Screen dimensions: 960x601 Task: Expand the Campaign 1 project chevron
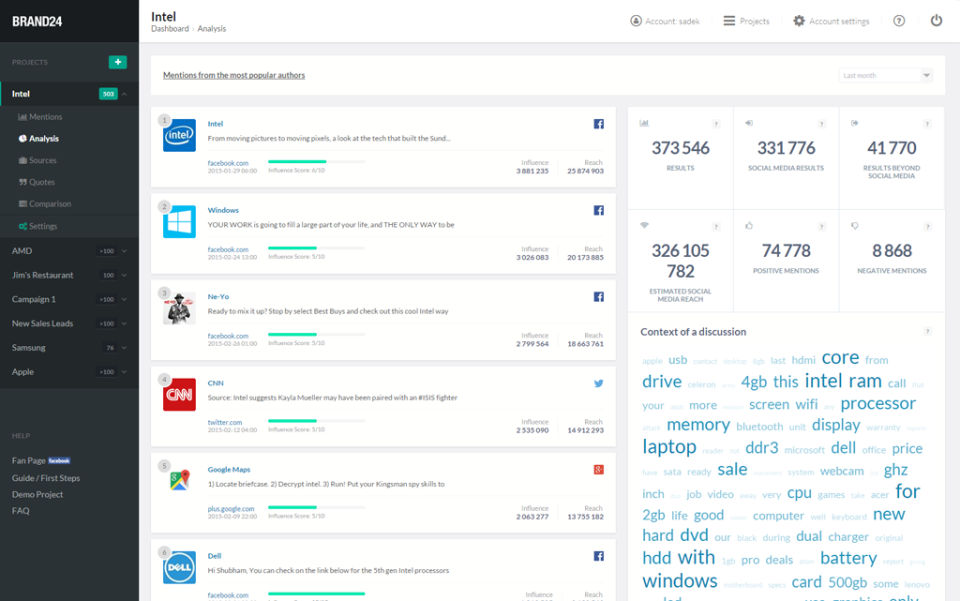(124, 299)
